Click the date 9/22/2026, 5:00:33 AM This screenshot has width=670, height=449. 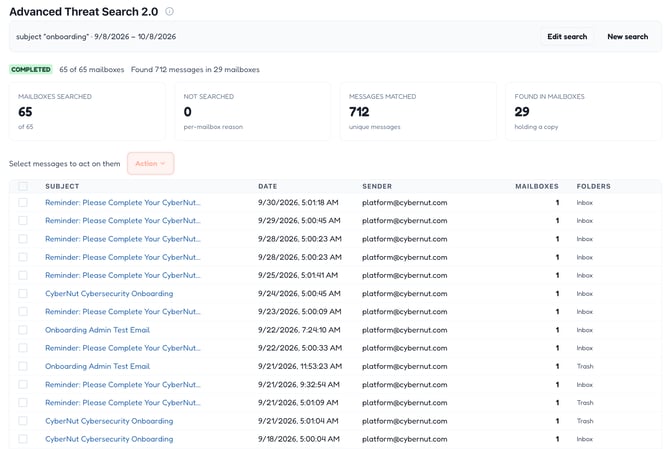[x=300, y=348]
